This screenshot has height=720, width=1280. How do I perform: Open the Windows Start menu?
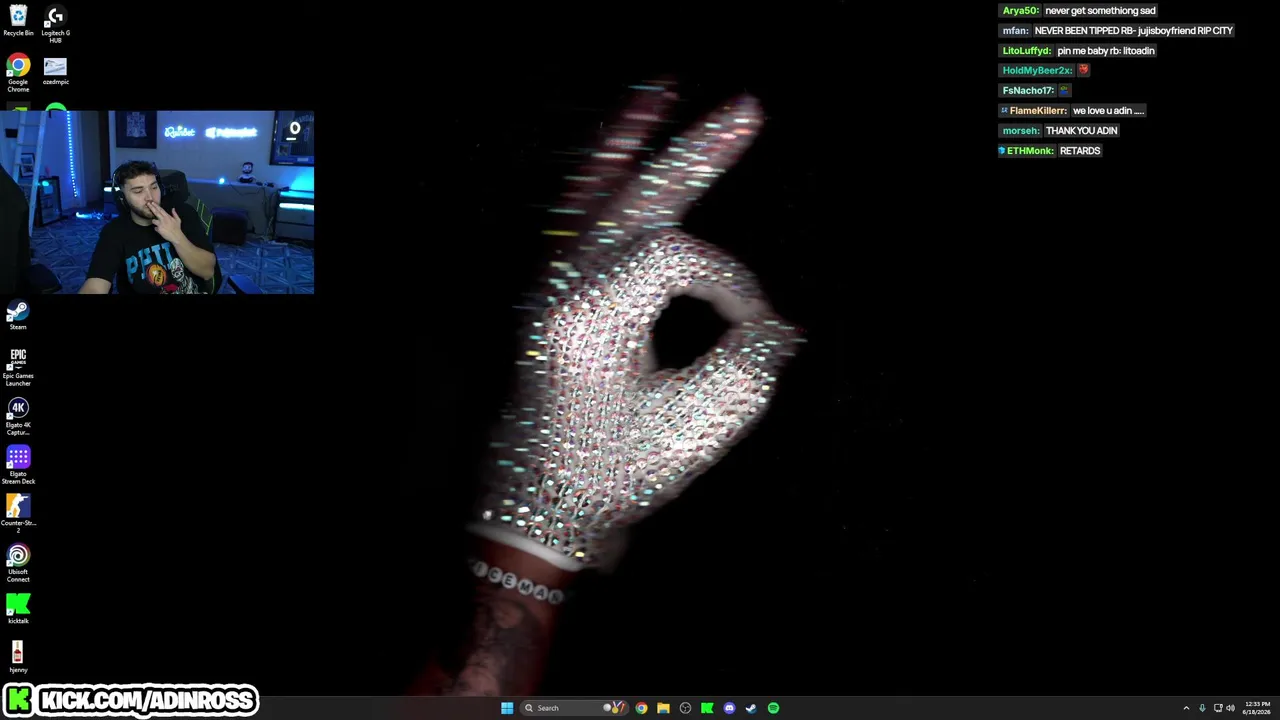click(x=507, y=708)
